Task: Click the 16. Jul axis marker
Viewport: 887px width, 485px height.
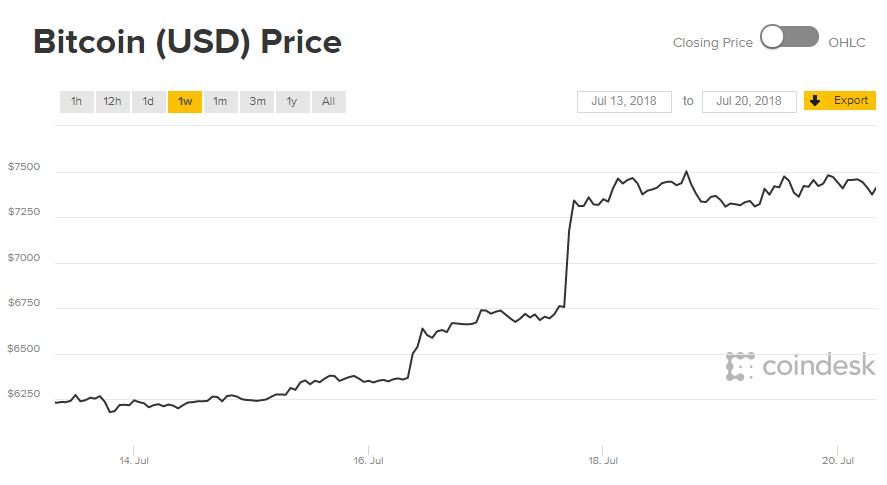Action: click(368, 461)
